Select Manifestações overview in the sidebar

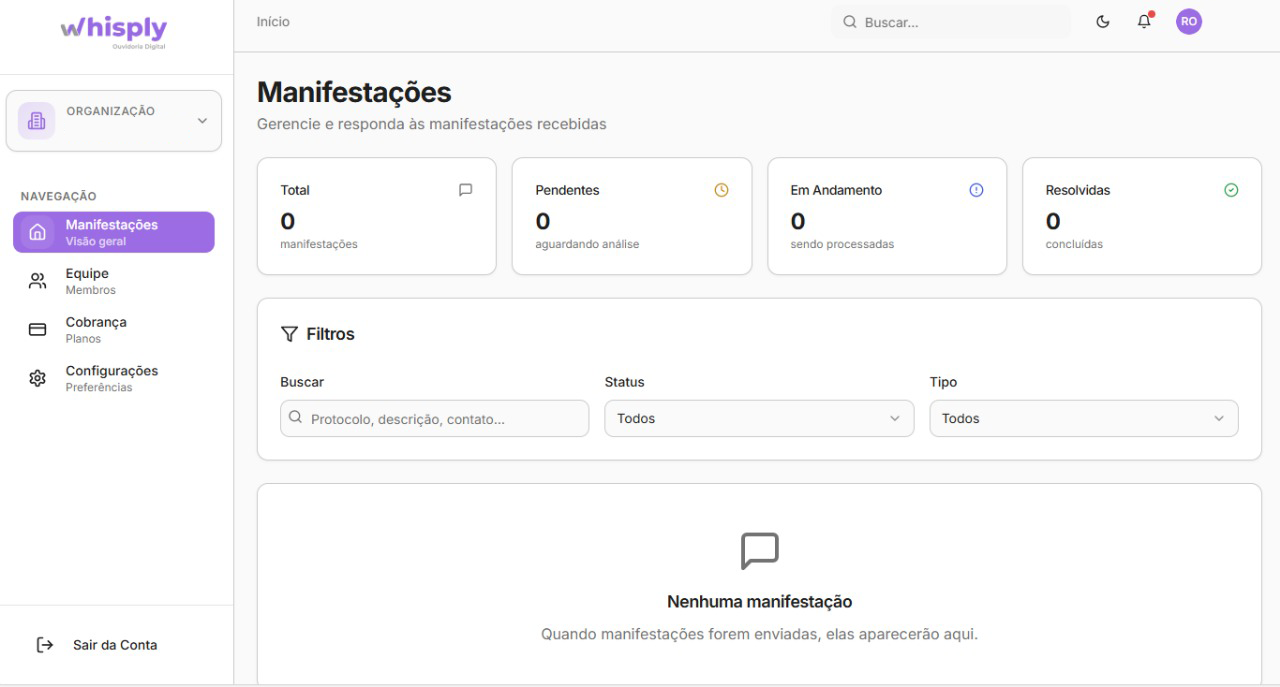click(x=113, y=232)
